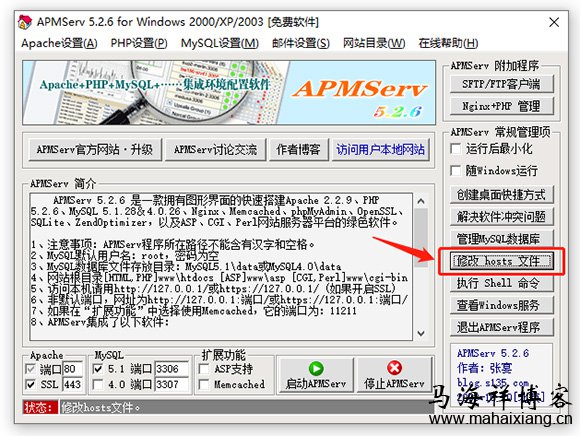The image size is (580, 436).
Task: Click 修改 hosts 文件 button
Action: pos(502,261)
